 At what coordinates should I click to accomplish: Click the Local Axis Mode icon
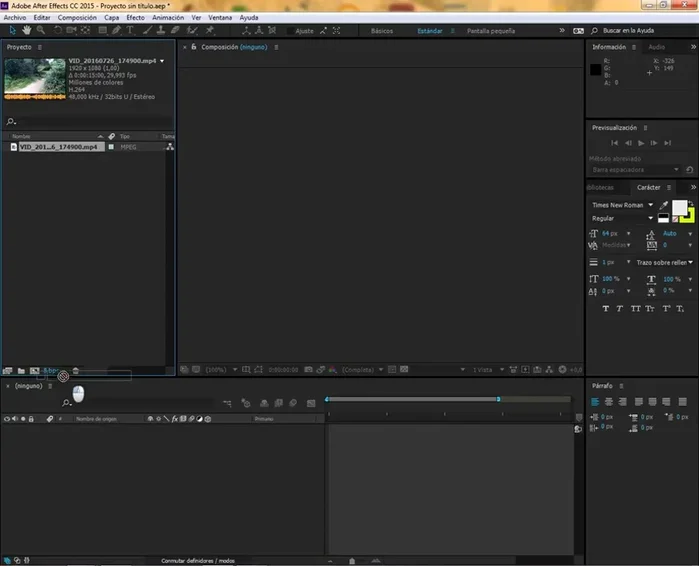click(246, 30)
